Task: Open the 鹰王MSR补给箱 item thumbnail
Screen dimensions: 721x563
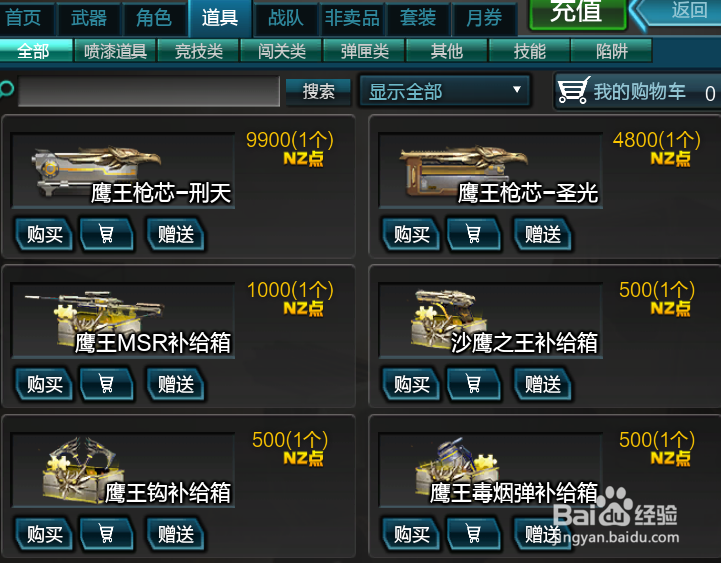Action: coord(123,320)
